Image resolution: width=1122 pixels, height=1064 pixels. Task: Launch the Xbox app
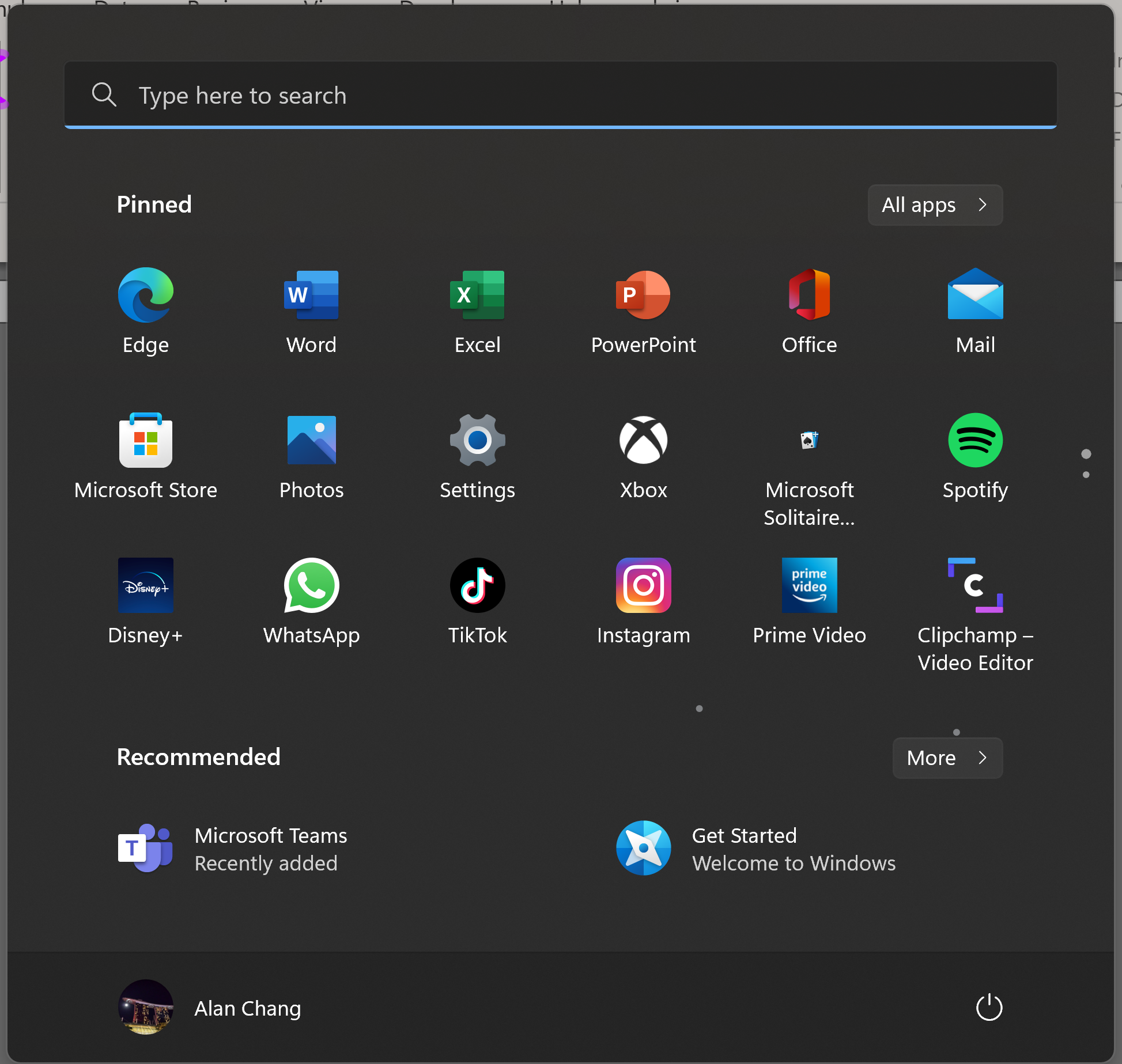click(x=643, y=440)
